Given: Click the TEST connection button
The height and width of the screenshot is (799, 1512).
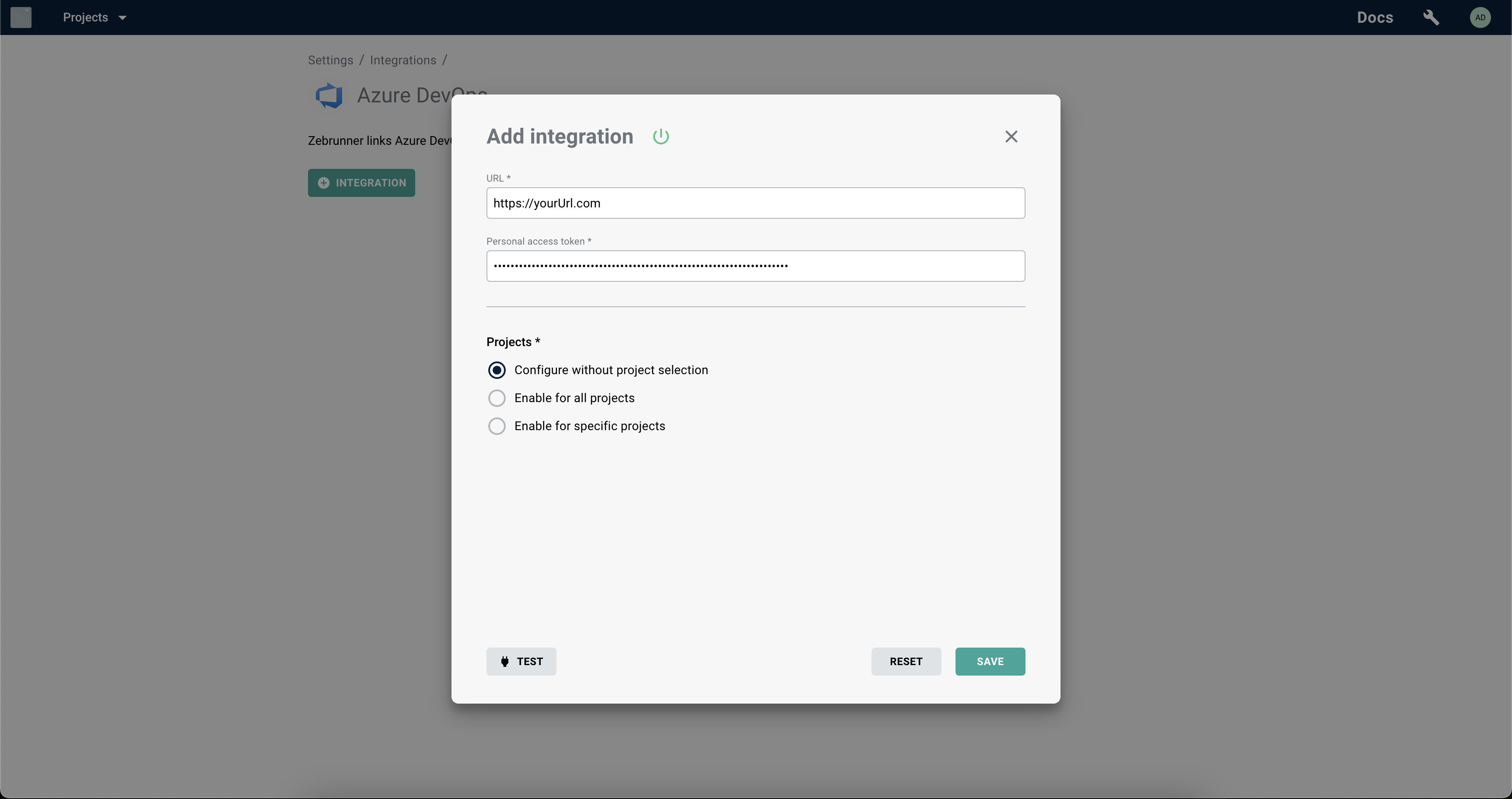Looking at the screenshot, I should coord(521,662).
